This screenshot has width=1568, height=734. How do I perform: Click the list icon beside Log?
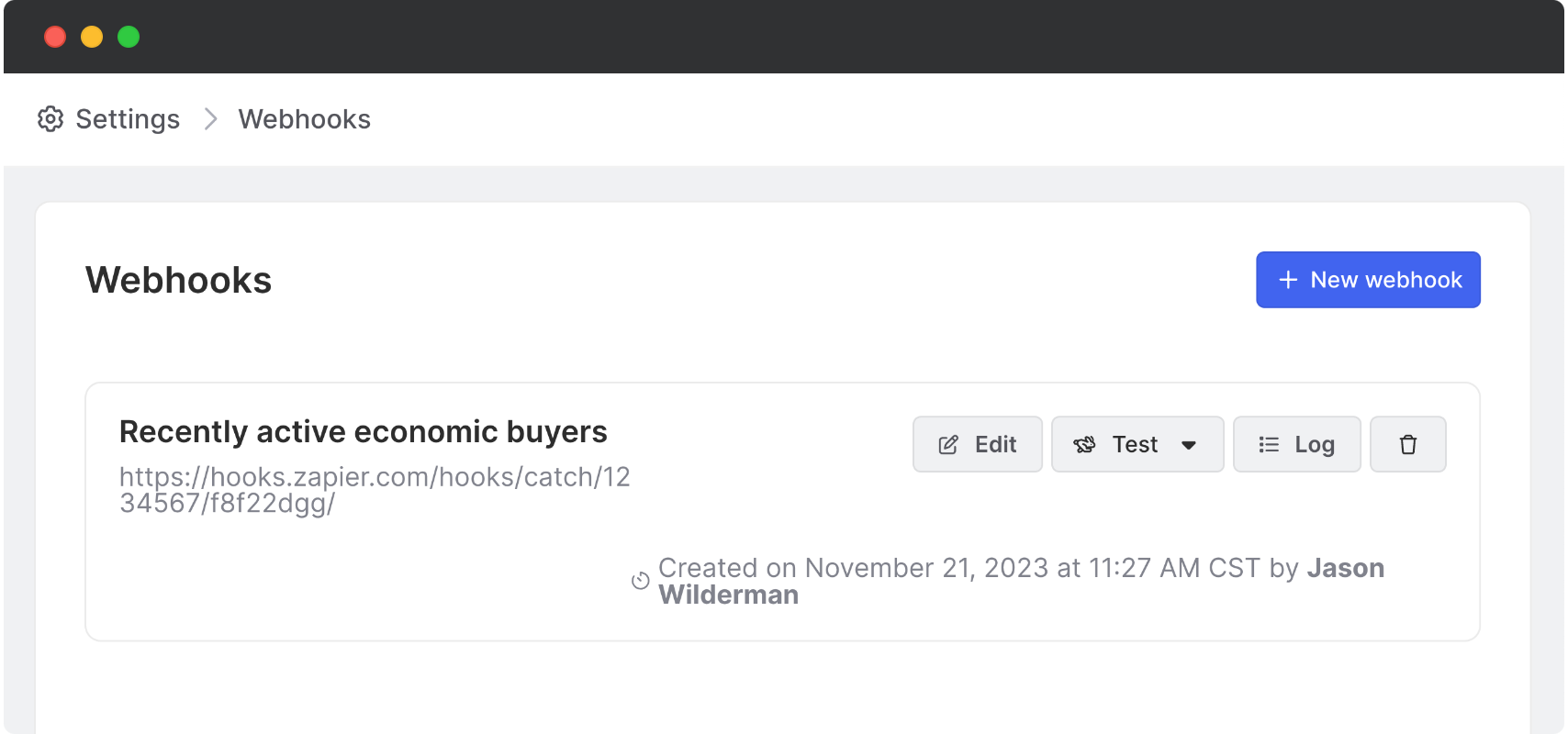point(1269,445)
